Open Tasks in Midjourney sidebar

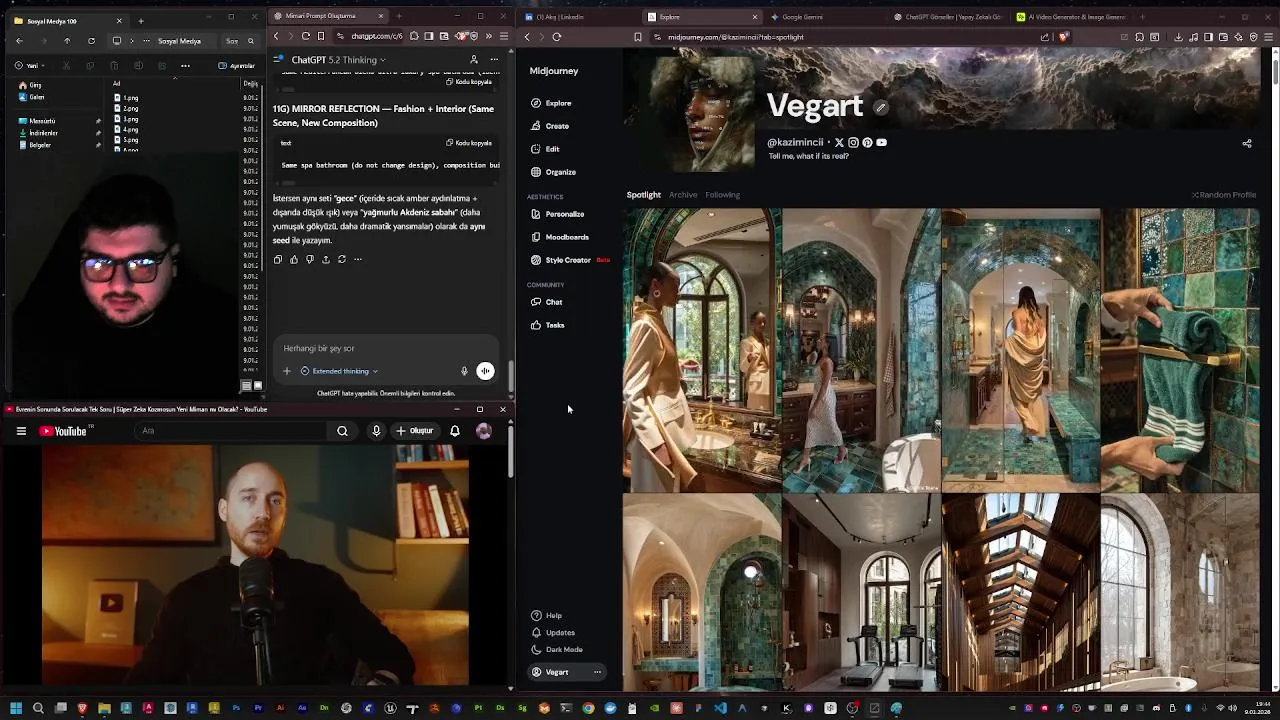tap(548, 325)
